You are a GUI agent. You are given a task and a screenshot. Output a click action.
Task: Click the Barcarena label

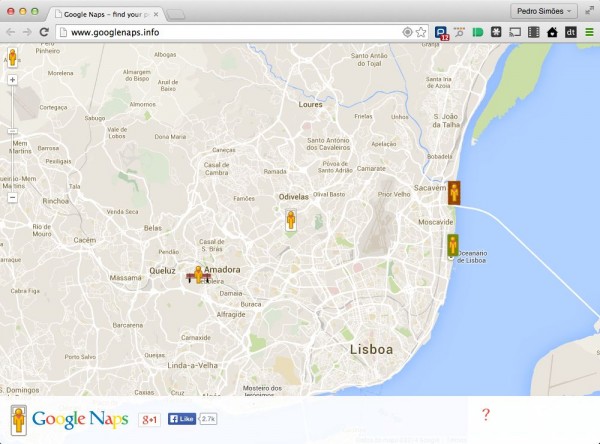pos(128,325)
